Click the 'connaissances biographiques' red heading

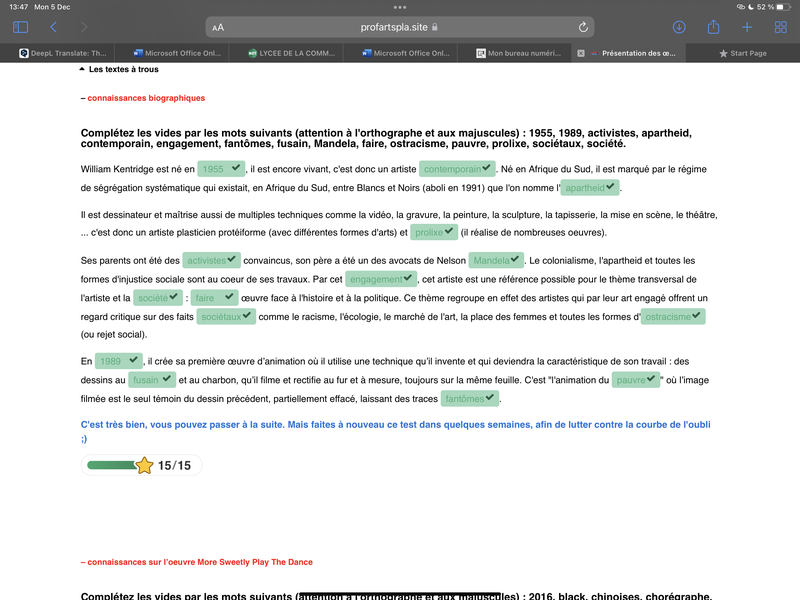coord(146,98)
